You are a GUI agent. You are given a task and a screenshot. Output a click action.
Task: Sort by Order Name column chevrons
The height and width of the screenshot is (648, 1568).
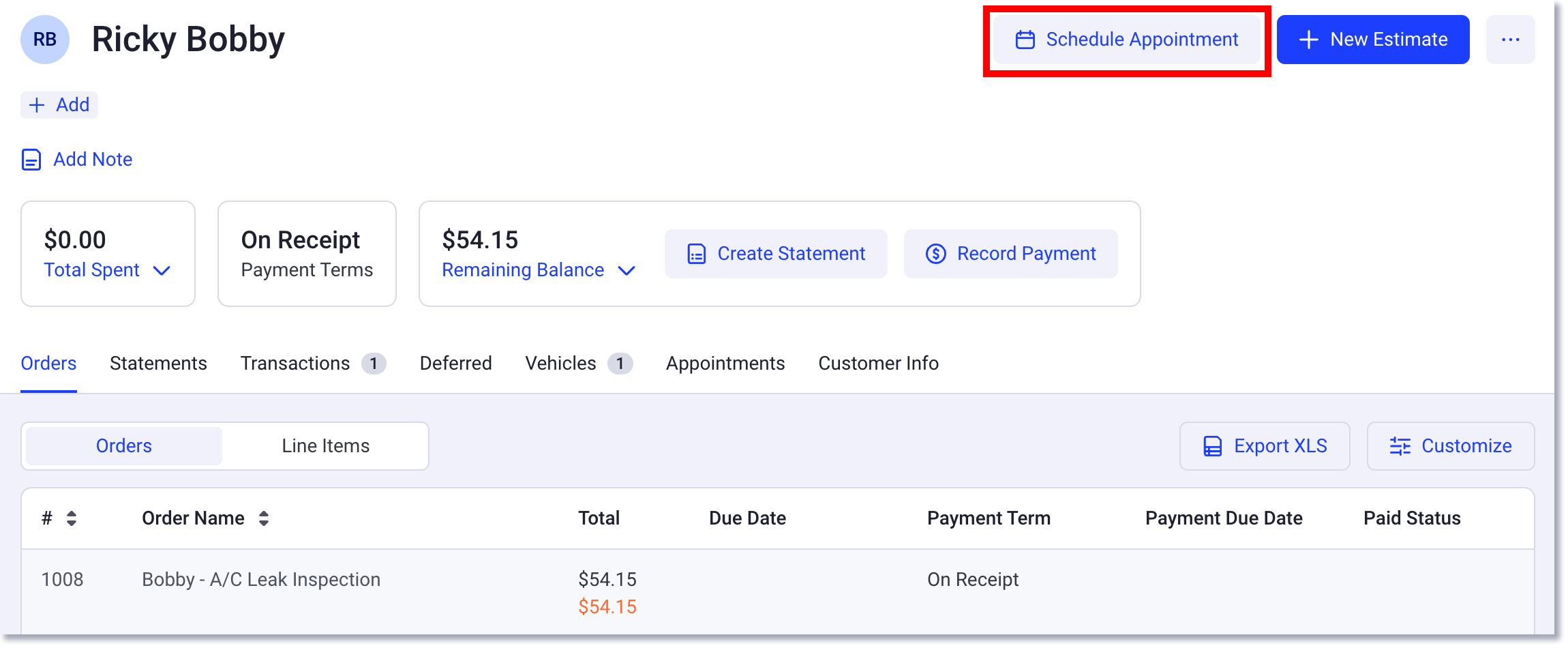[263, 518]
